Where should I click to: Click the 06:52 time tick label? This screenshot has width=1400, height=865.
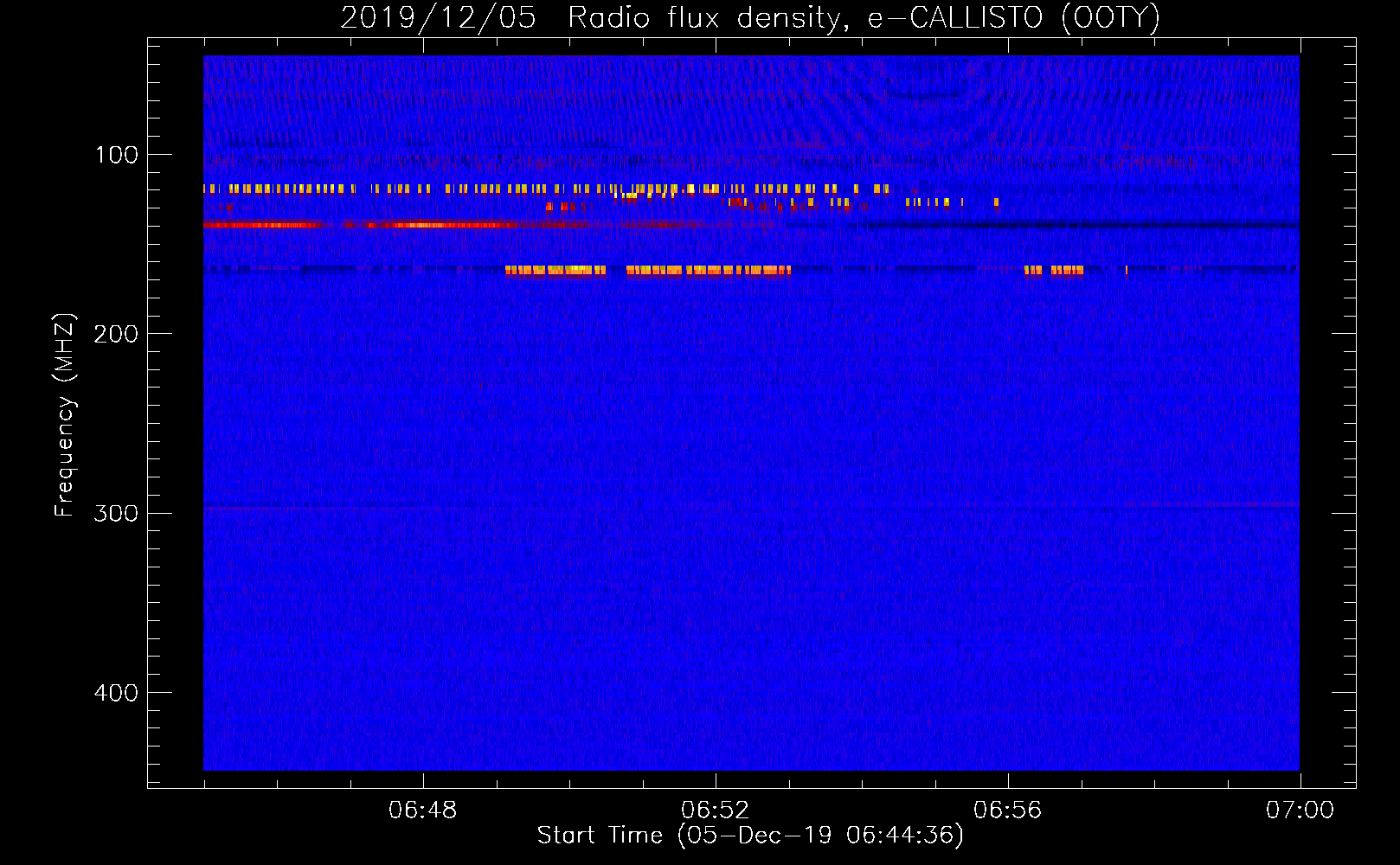[x=716, y=811]
